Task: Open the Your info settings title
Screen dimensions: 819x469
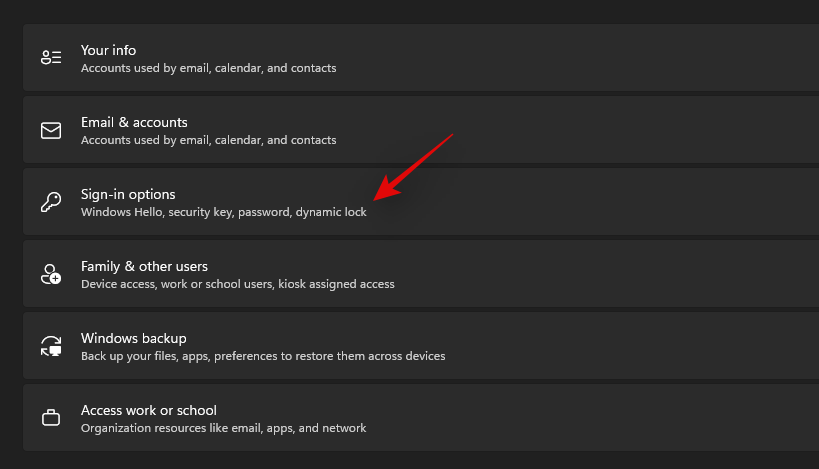Action: [109, 50]
